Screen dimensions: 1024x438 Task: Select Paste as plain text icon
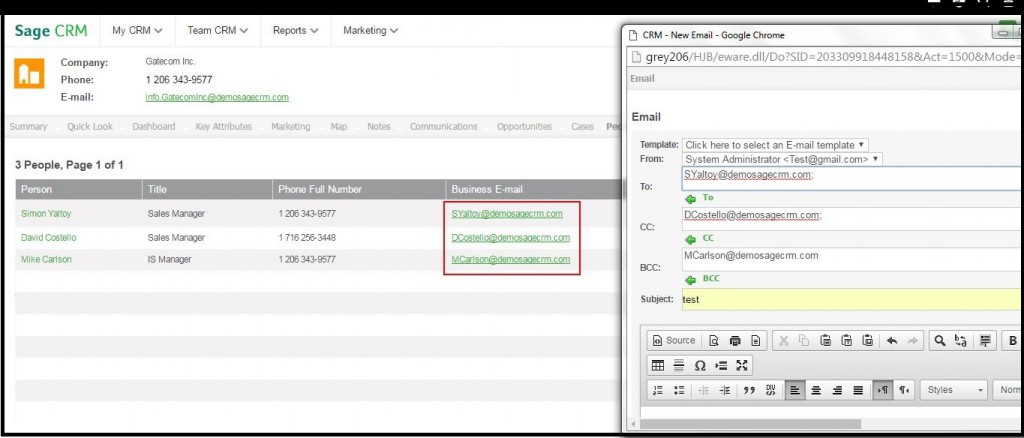[846, 341]
